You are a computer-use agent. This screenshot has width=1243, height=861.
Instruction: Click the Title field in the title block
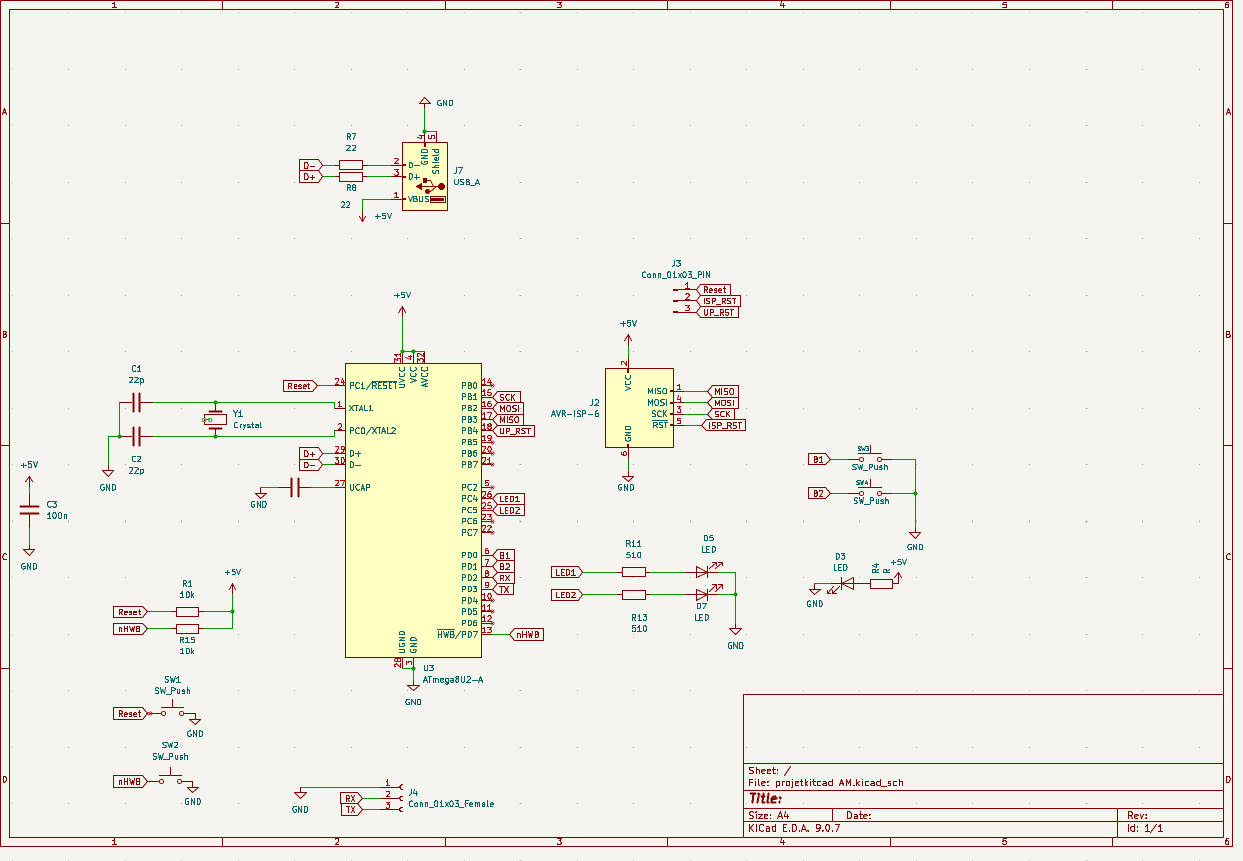(x=765, y=798)
